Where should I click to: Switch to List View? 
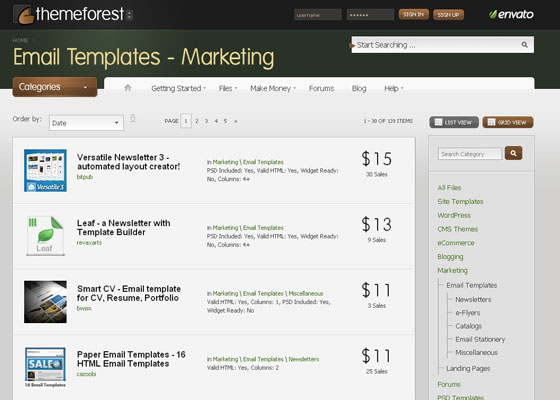point(454,122)
